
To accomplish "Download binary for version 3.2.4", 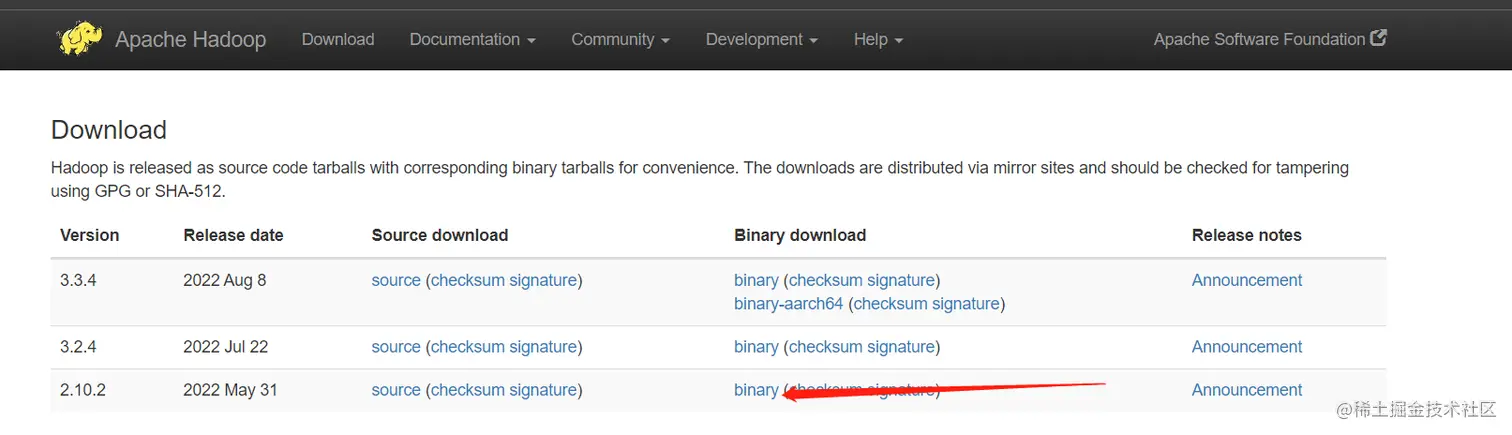I will (756, 348).
